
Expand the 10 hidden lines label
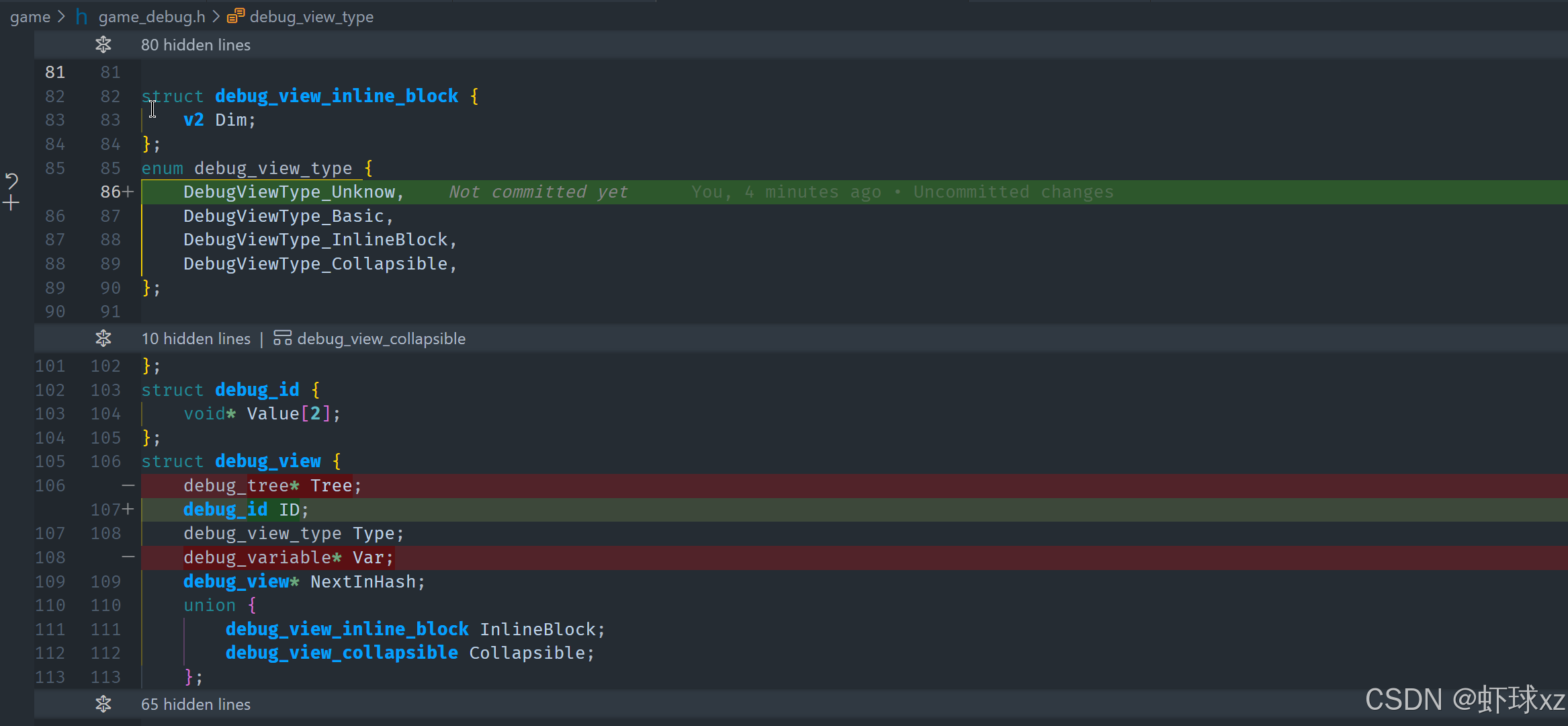coord(195,339)
